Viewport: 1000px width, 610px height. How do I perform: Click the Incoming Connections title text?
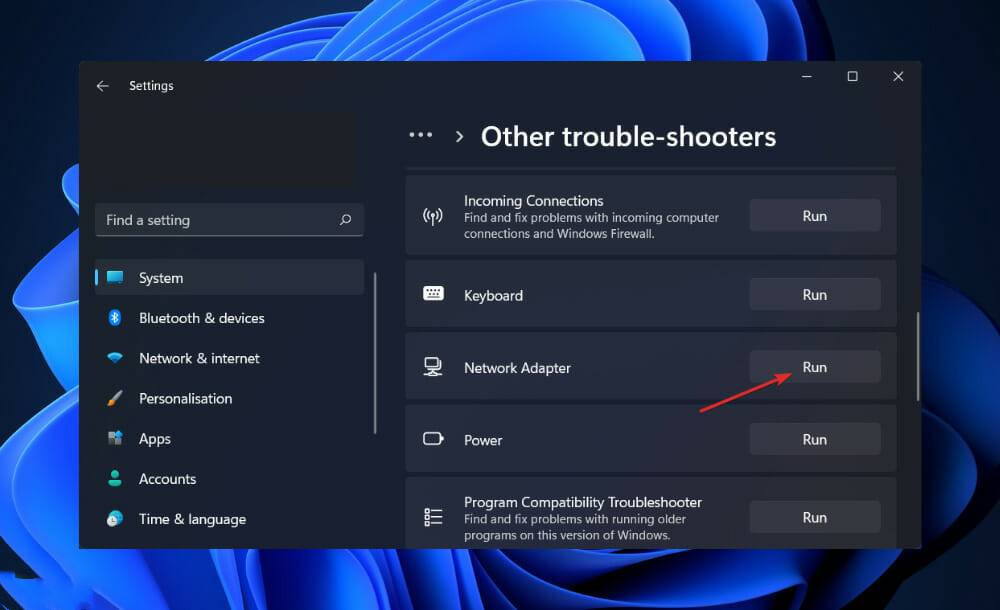point(533,200)
